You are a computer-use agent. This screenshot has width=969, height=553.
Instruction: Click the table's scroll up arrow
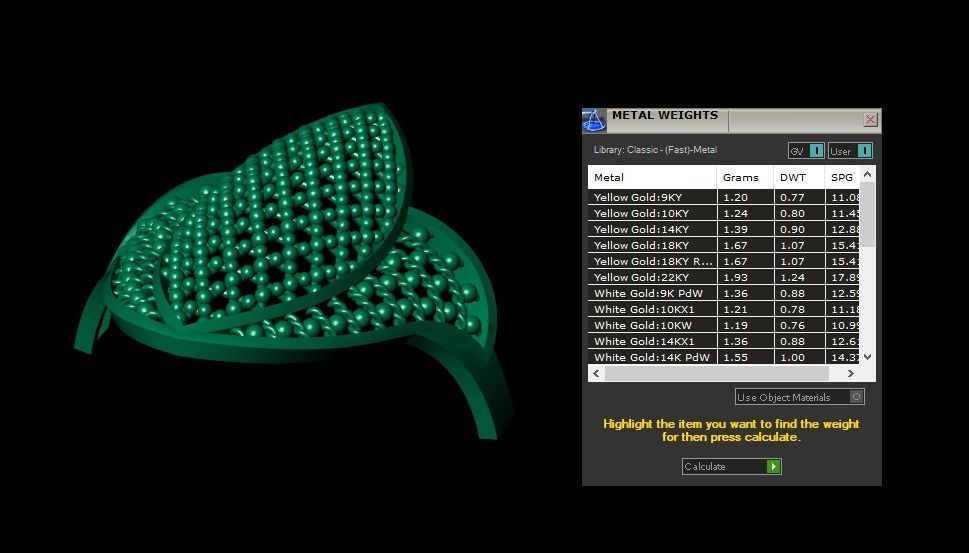[x=867, y=174]
